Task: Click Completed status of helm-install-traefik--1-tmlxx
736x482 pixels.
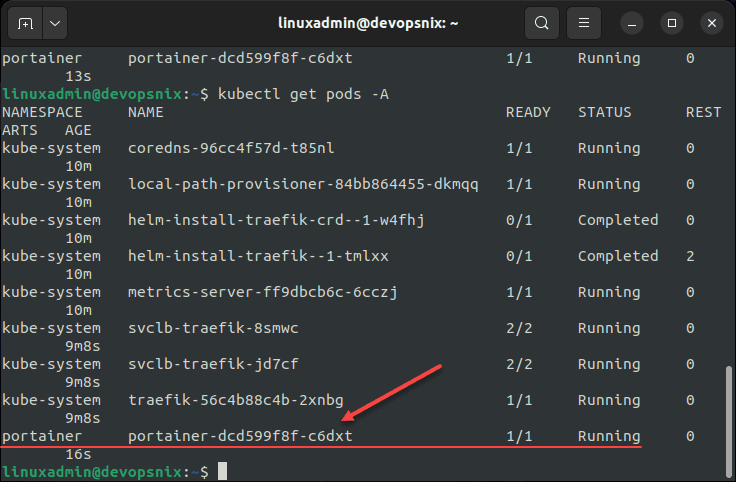Action: pyautogui.click(x=618, y=256)
